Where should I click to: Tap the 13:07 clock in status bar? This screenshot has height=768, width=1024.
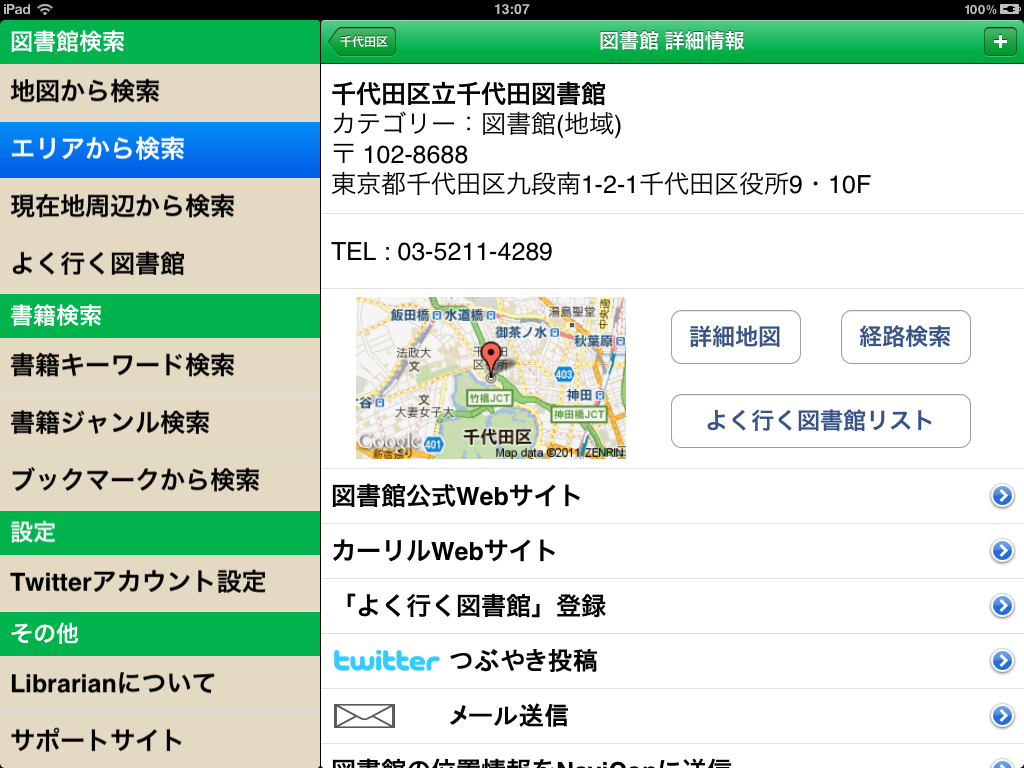pyautogui.click(x=511, y=9)
